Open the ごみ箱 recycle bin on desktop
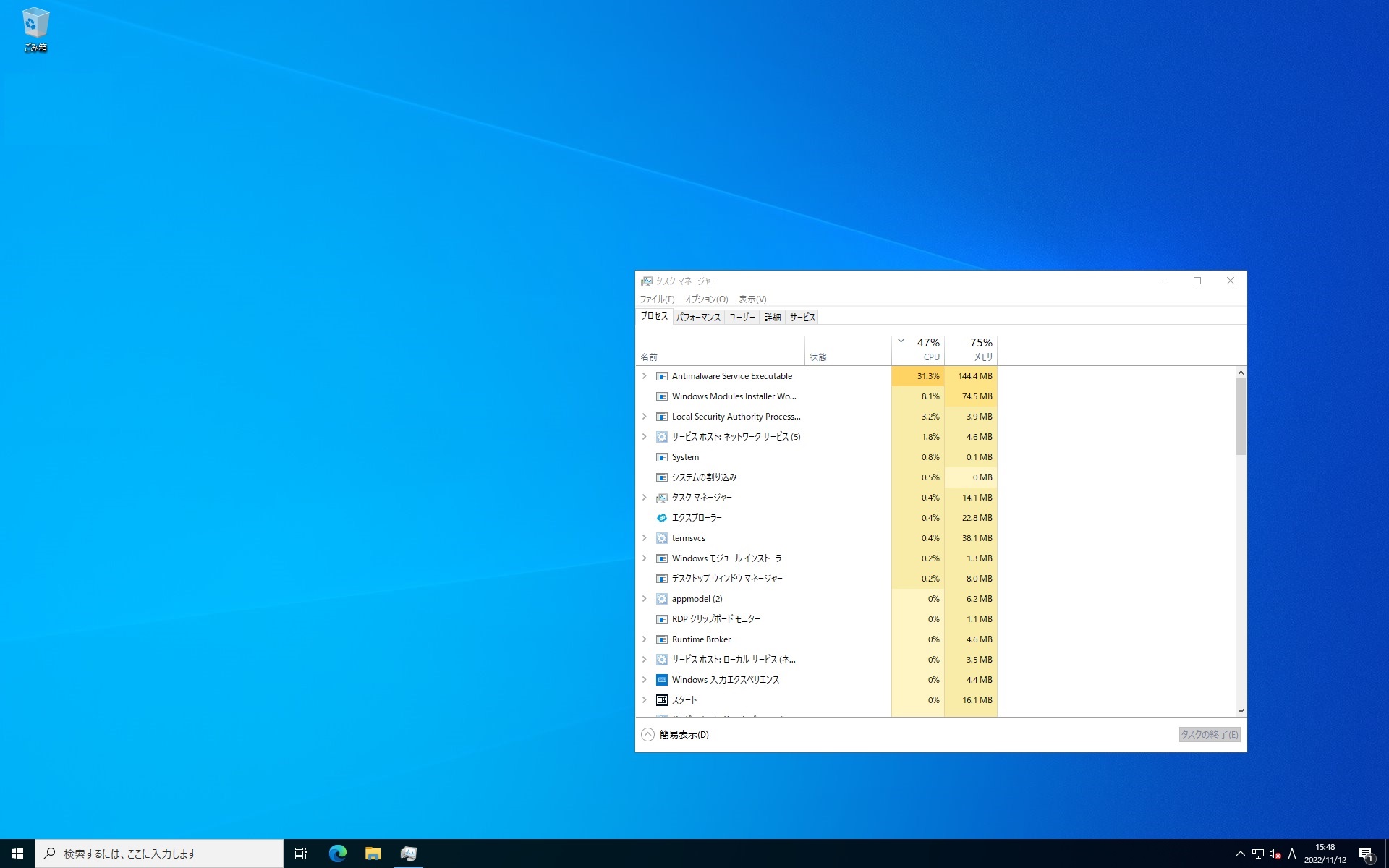 click(x=35, y=30)
